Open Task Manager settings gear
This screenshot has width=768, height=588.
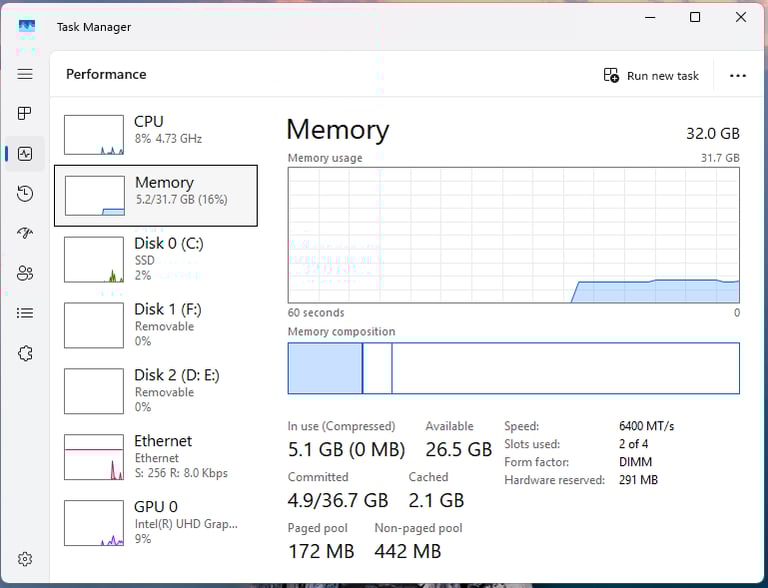pyautogui.click(x=25, y=559)
